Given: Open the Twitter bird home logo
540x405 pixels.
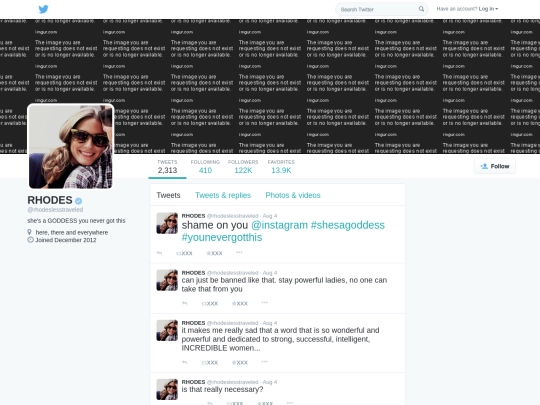Looking at the screenshot, I should (x=43, y=9).
